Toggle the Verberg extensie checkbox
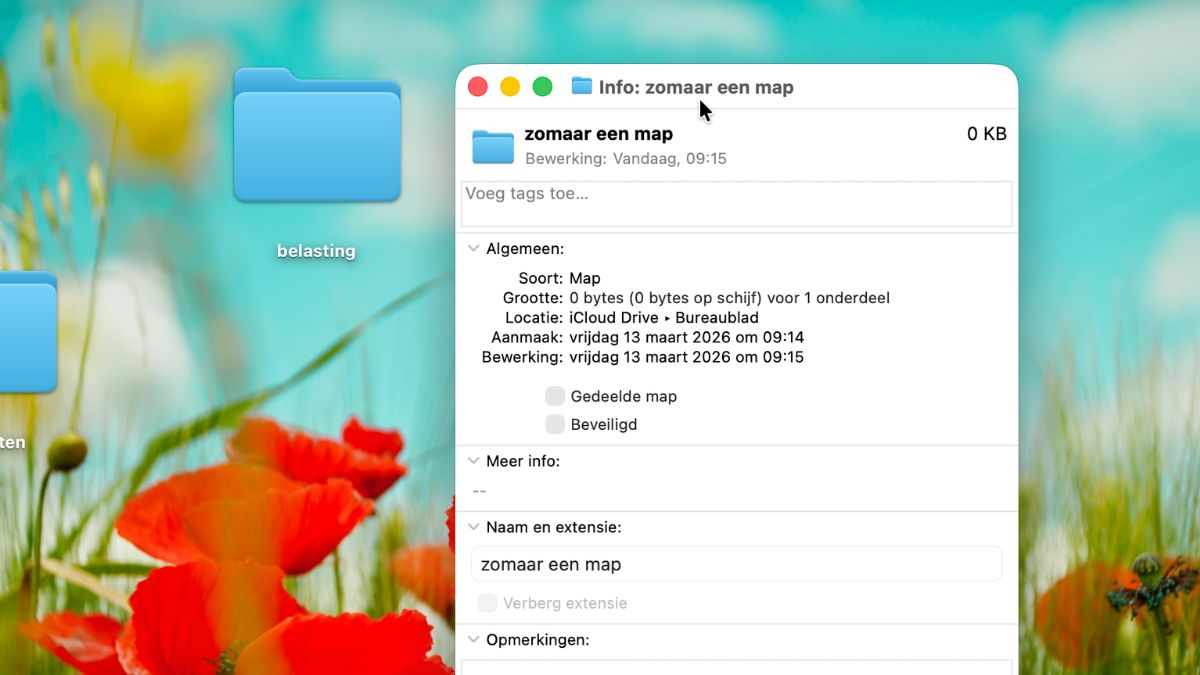 click(x=487, y=603)
